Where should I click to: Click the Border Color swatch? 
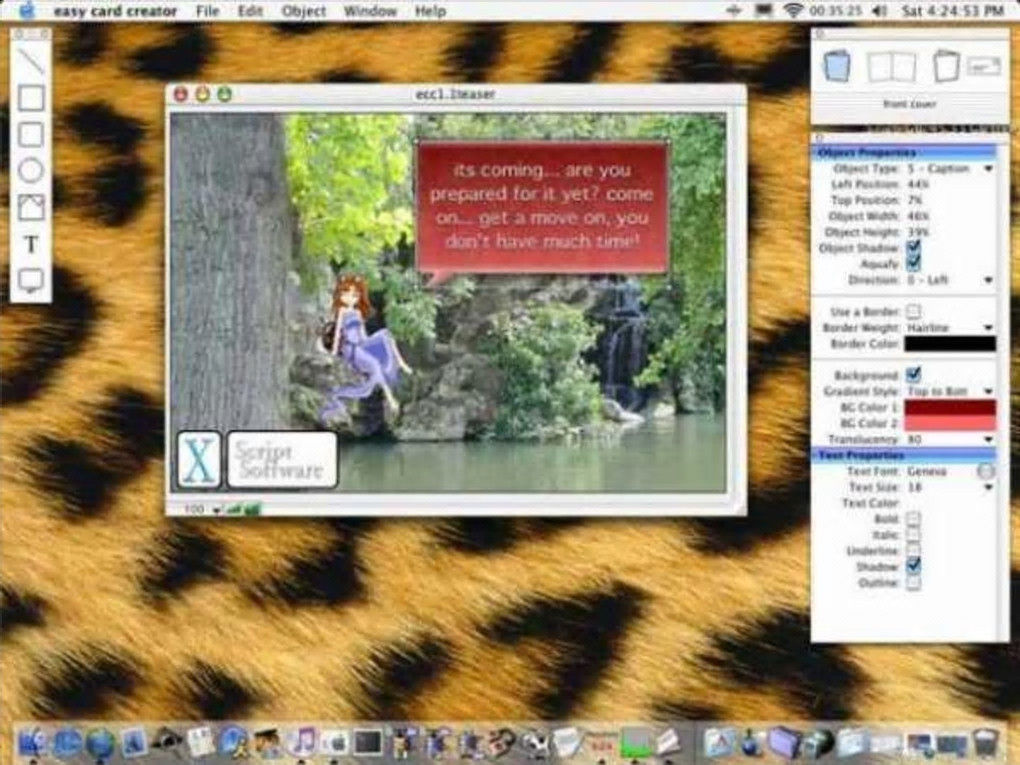950,343
